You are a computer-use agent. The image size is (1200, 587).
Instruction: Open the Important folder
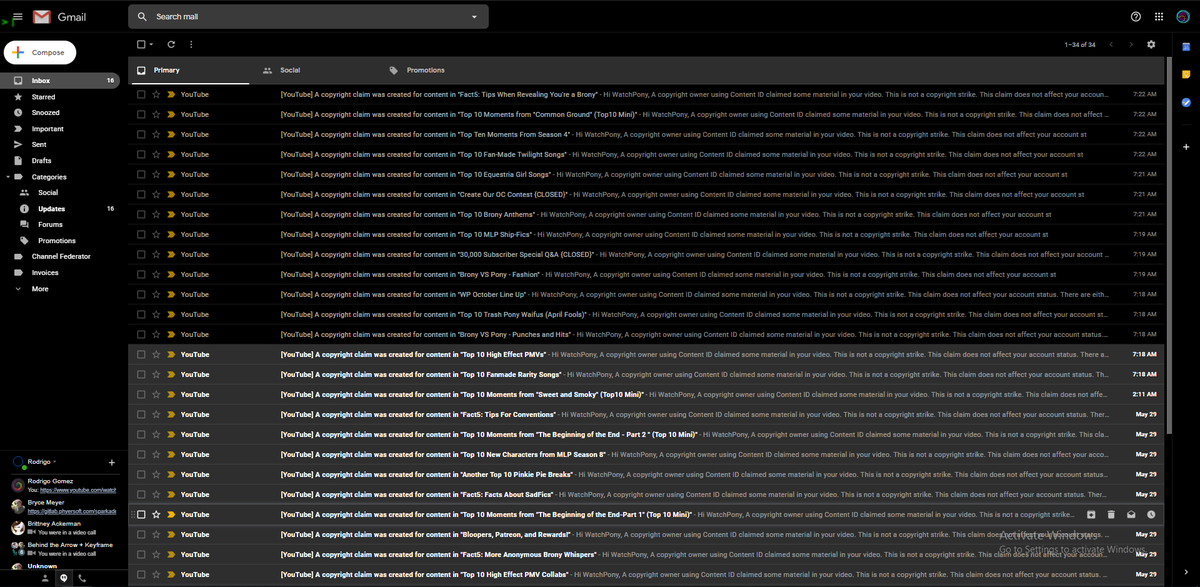tap(60, 129)
